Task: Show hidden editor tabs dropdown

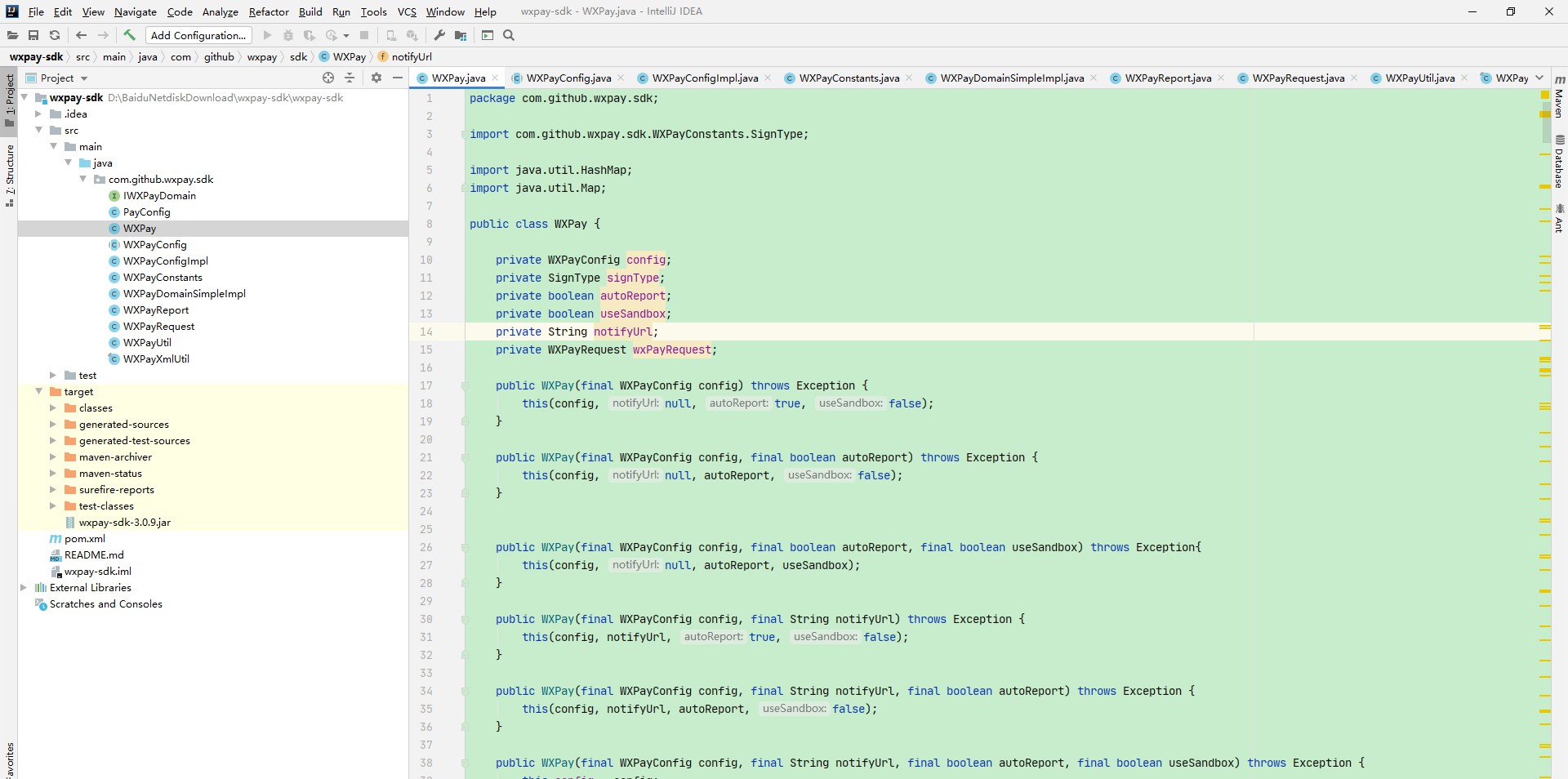Action: click(1539, 78)
